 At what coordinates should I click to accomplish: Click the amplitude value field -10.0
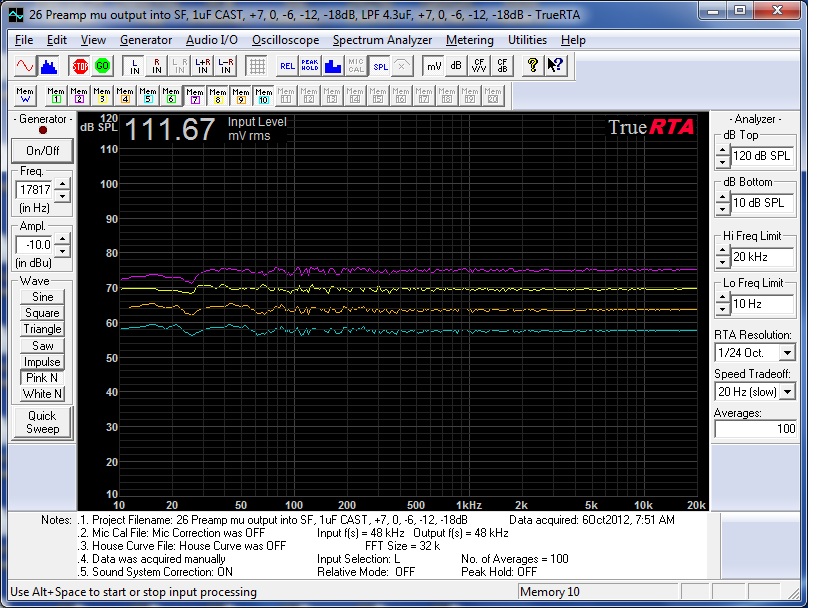tap(36, 245)
